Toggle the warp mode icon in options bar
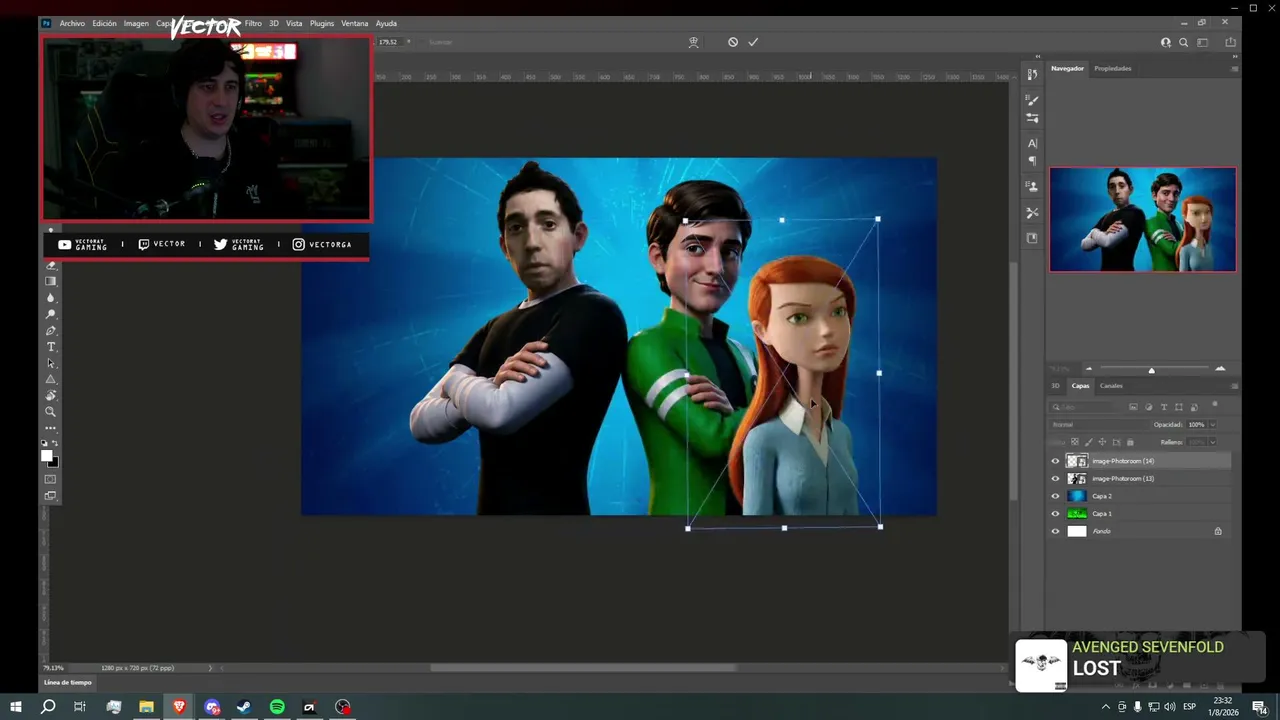Image resolution: width=1280 pixels, height=720 pixels. tap(693, 42)
